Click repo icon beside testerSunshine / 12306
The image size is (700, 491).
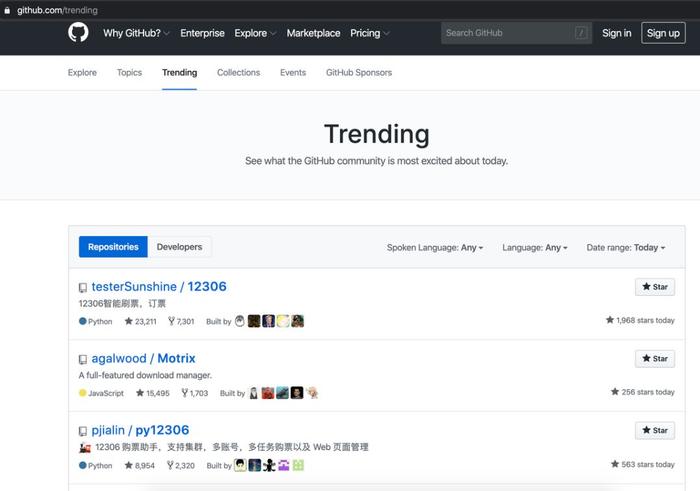(83, 287)
